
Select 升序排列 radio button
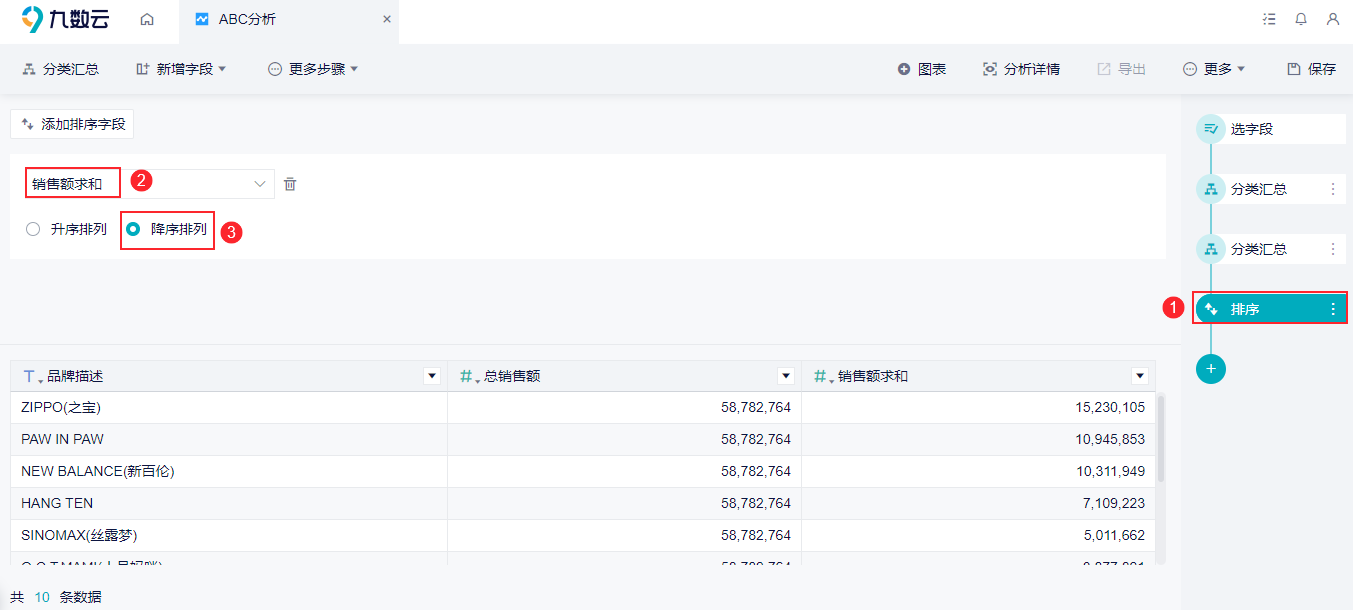[33, 229]
